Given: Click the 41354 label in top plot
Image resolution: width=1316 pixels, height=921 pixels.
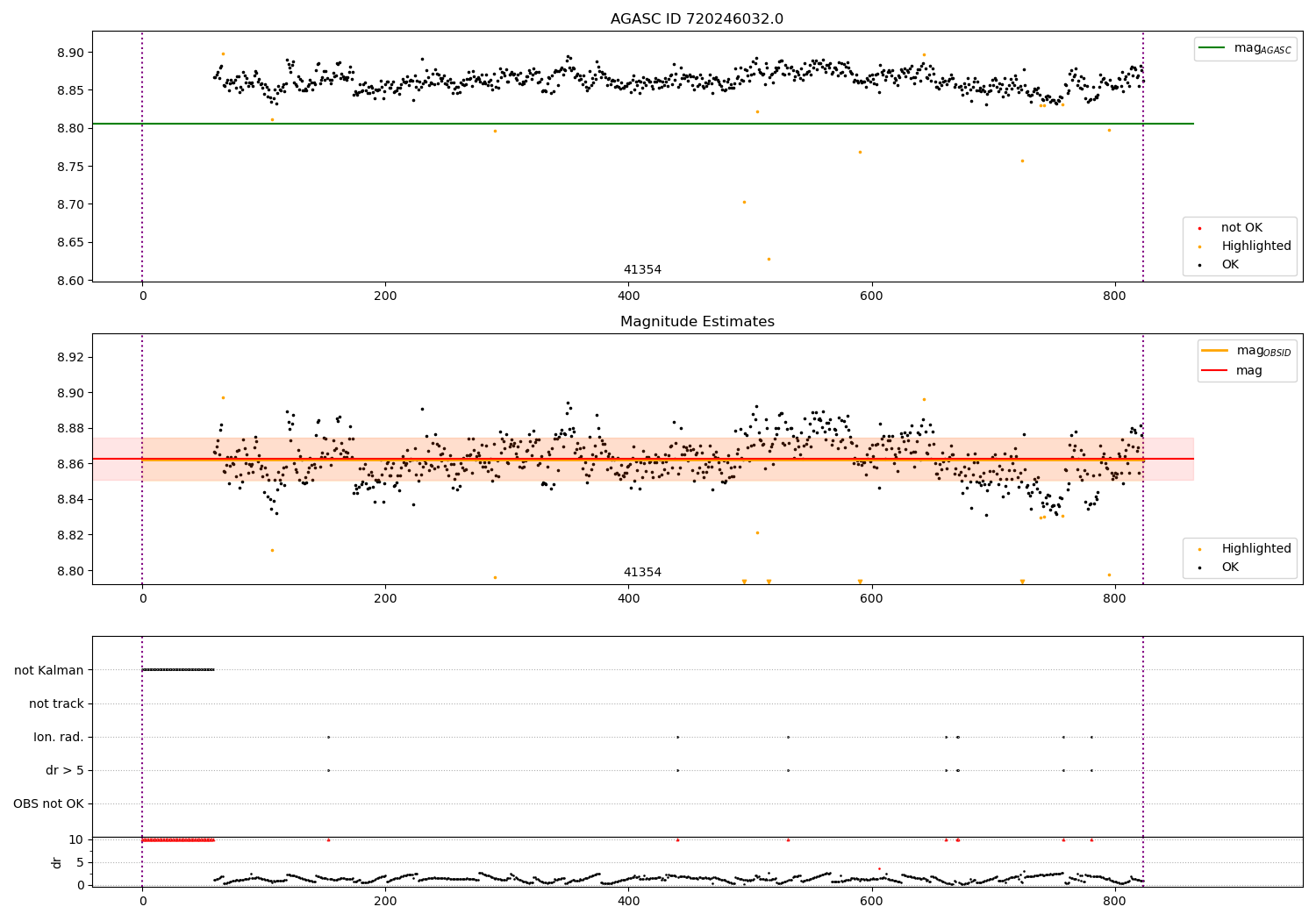Looking at the screenshot, I should (642, 270).
